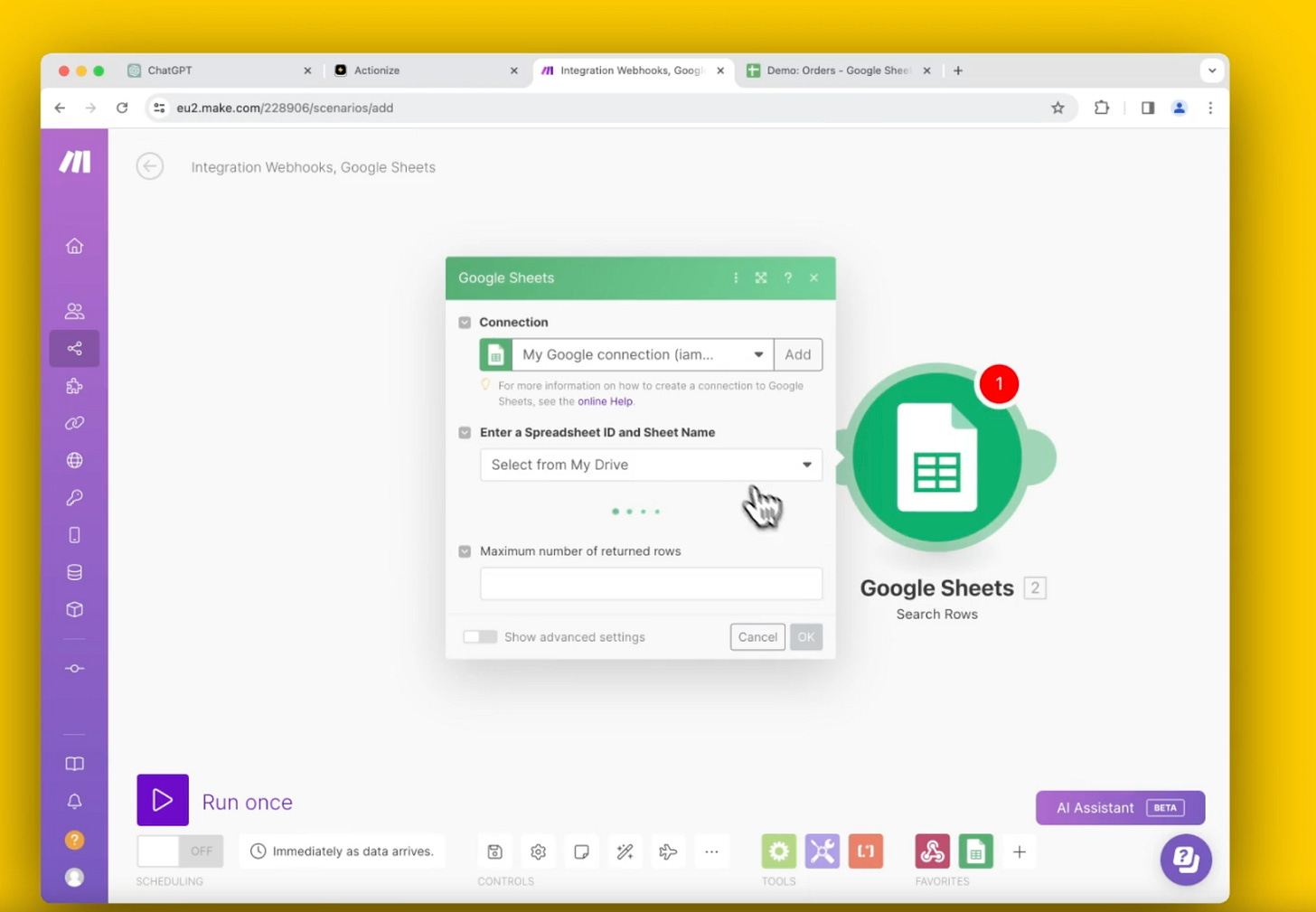The width and height of the screenshot is (1316, 912).
Task: Open scenario settings gear icon
Action: click(x=538, y=851)
